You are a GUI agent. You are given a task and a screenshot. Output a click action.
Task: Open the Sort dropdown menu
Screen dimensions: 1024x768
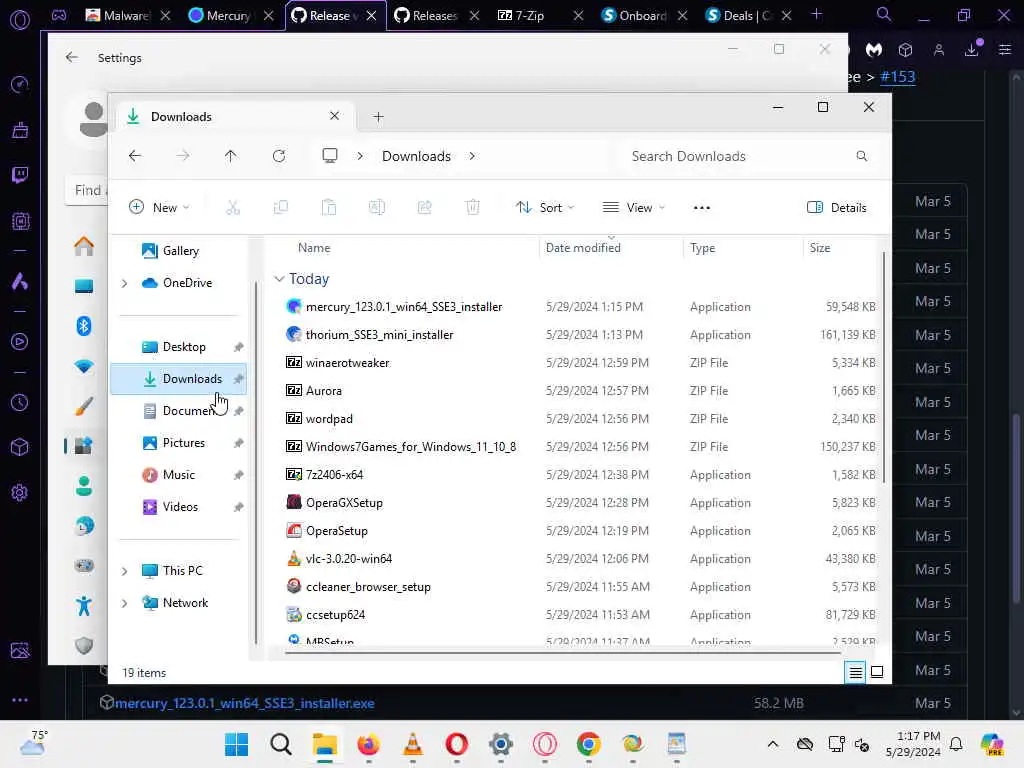pyautogui.click(x=545, y=208)
